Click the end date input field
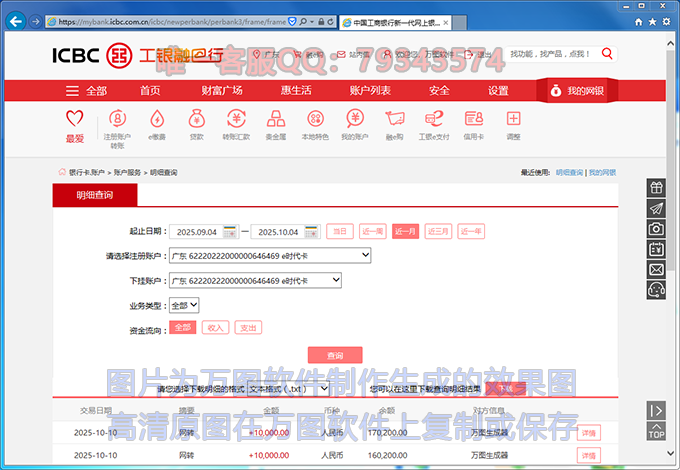The height and width of the screenshot is (470, 680). click(282, 232)
